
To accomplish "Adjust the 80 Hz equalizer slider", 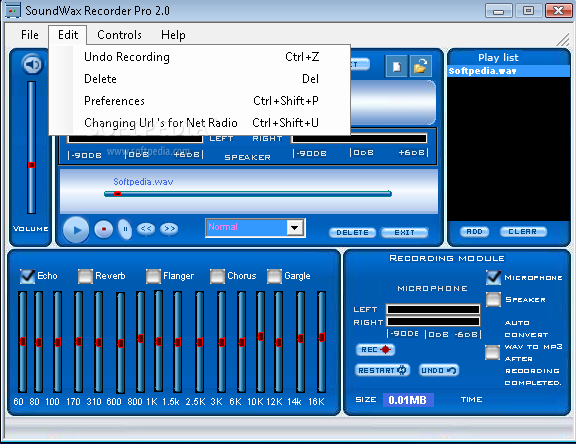I will 39,342.
